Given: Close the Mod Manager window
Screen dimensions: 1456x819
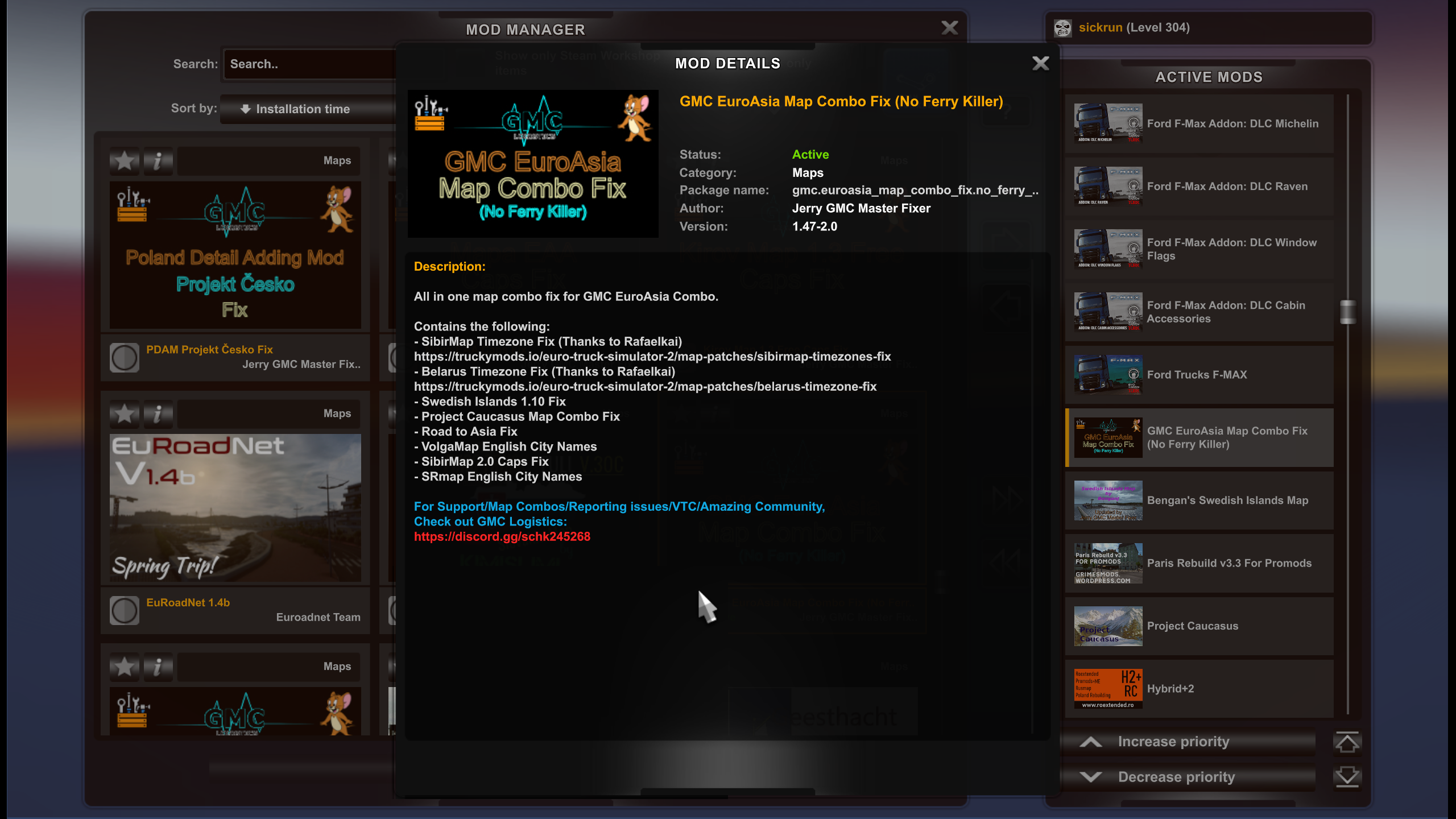Looking at the screenshot, I should pos(949,28).
